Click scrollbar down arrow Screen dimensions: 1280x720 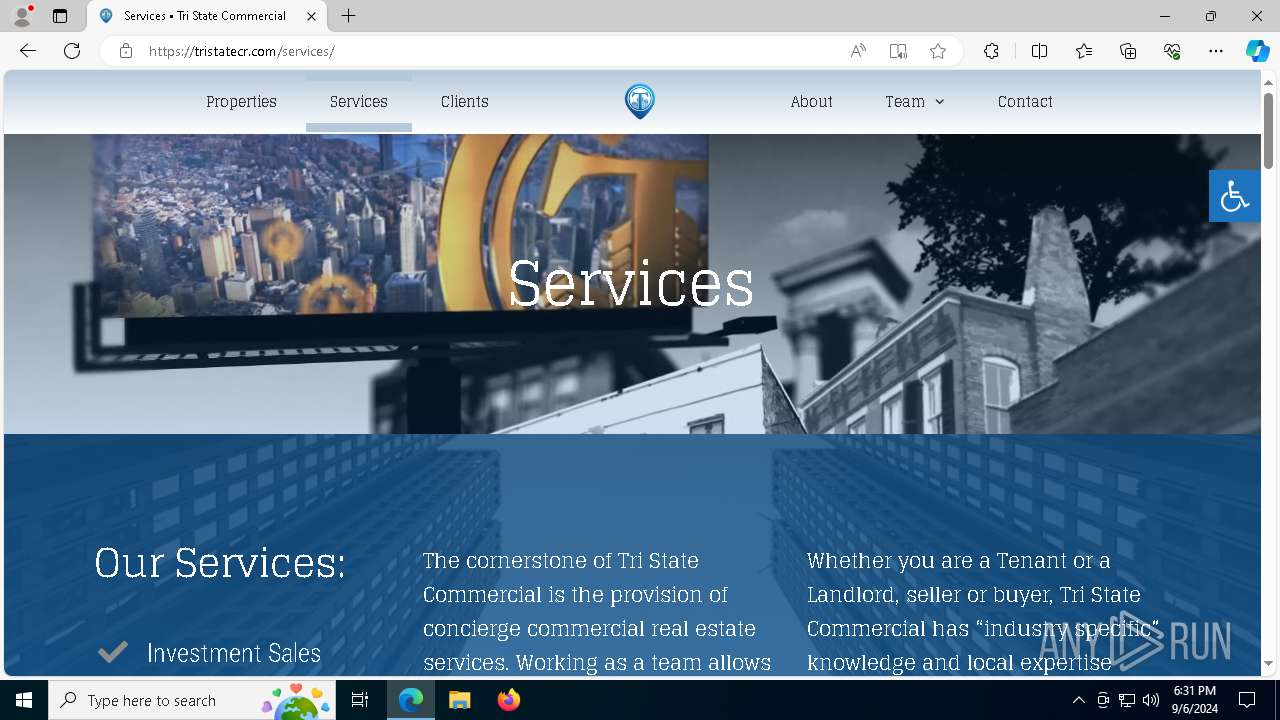point(1269,664)
